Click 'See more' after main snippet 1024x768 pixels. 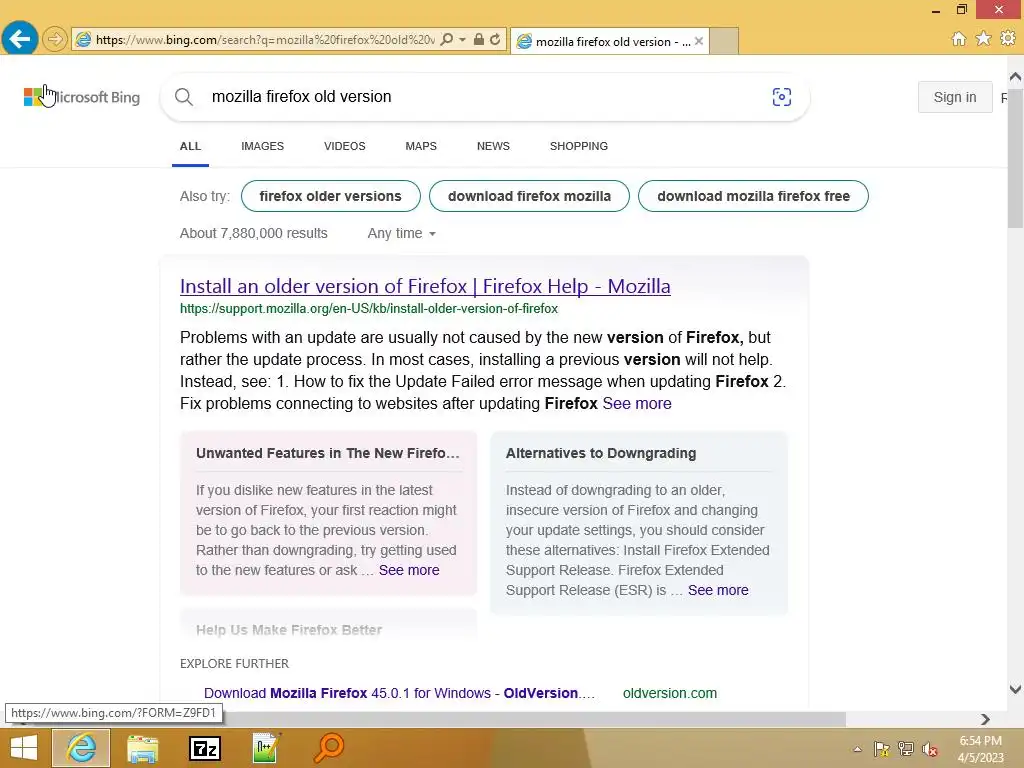click(x=637, y=404)
